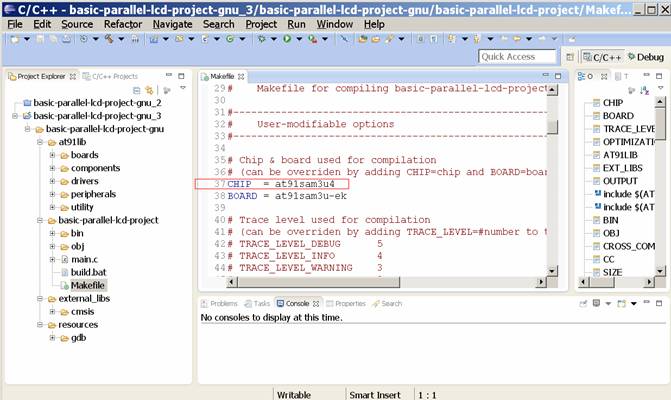The height and width of the screenshot is (400, 671).
Task: Collapse the at91lib folder
Action: [x=40, y=142]
